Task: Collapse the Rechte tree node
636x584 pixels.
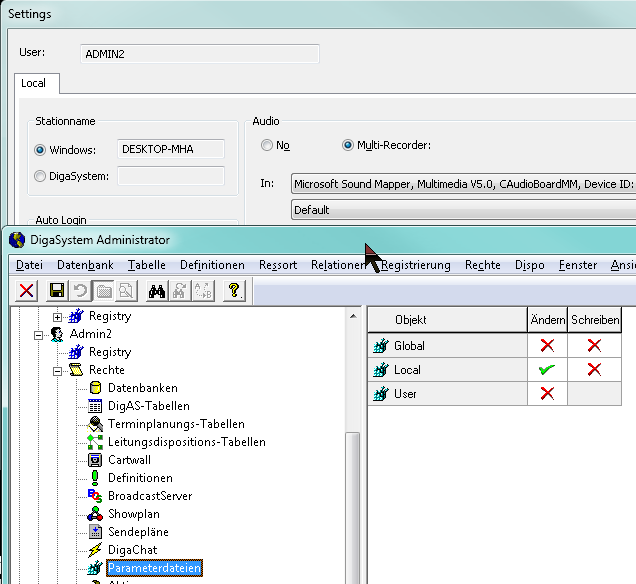Action: click(x=58, y=370)
